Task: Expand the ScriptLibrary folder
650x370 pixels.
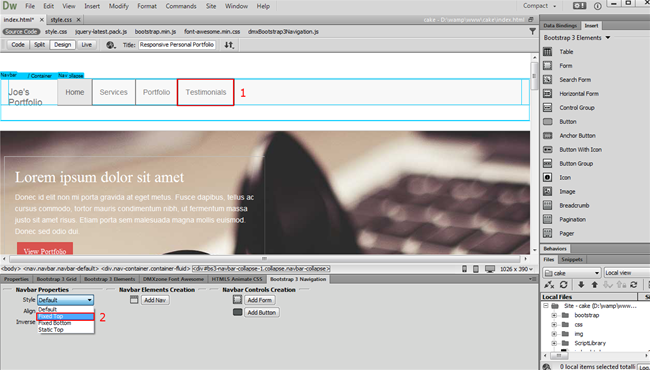Action: tap(554, 343)
